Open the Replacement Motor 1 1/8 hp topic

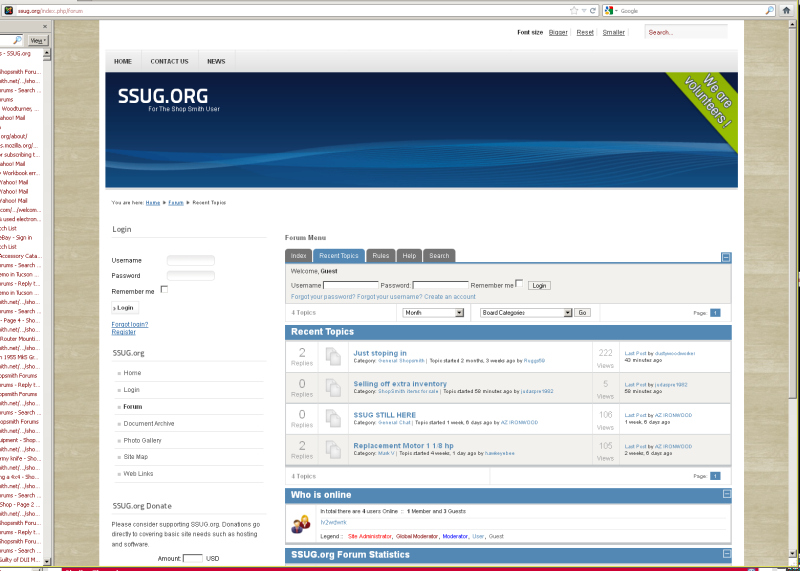pyautogui.click(x=404, y=445)
